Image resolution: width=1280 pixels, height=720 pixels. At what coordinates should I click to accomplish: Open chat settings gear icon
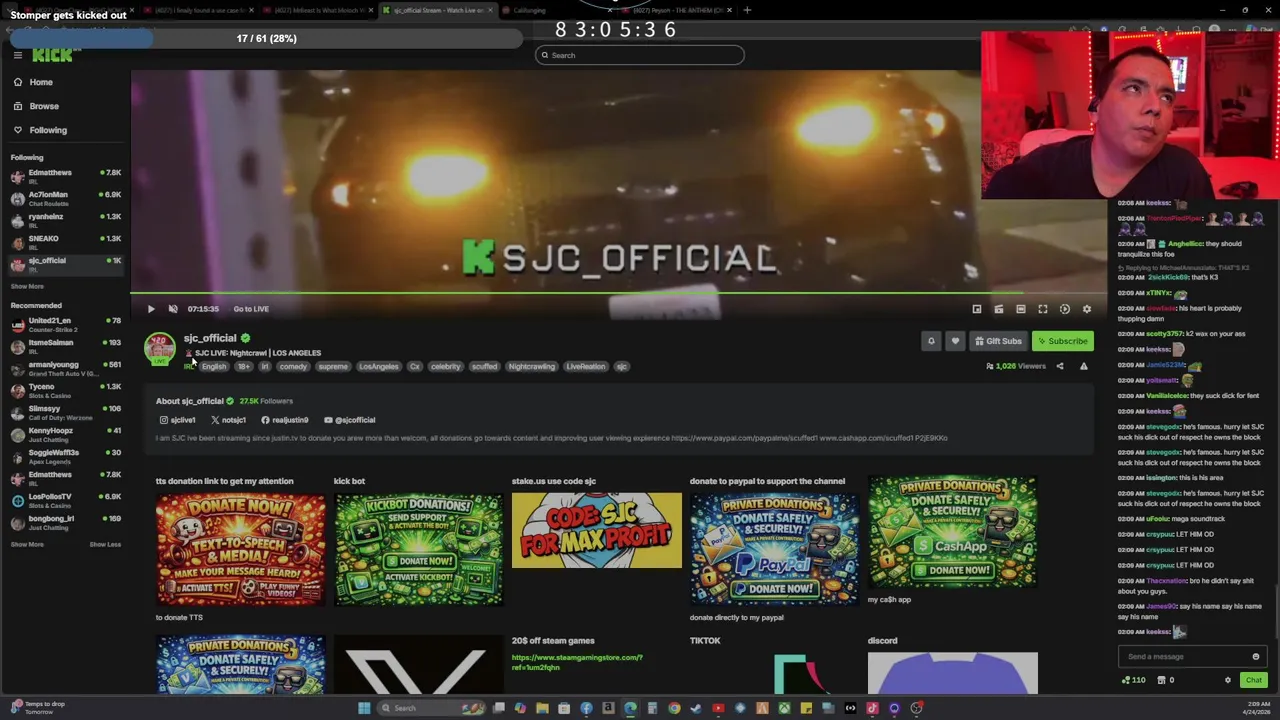pos(1228,680)
